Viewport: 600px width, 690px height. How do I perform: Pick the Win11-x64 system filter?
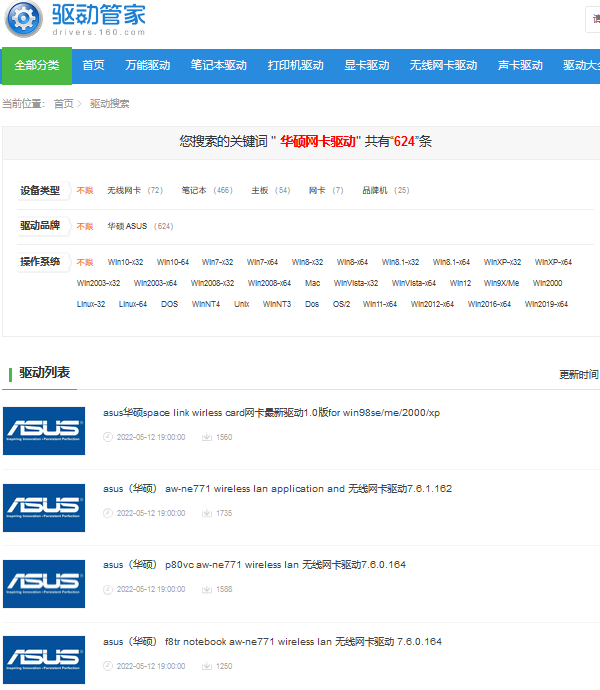(379, 304)
